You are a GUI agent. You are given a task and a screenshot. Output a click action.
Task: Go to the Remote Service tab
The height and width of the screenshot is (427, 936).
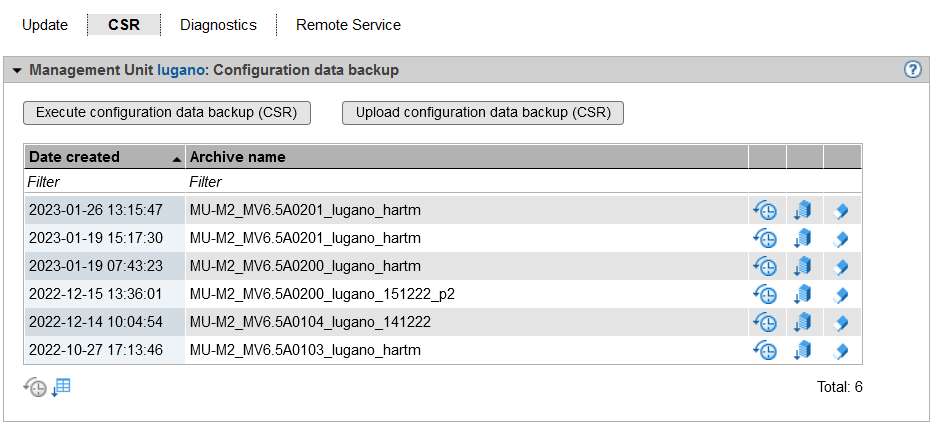click(348, 25)
